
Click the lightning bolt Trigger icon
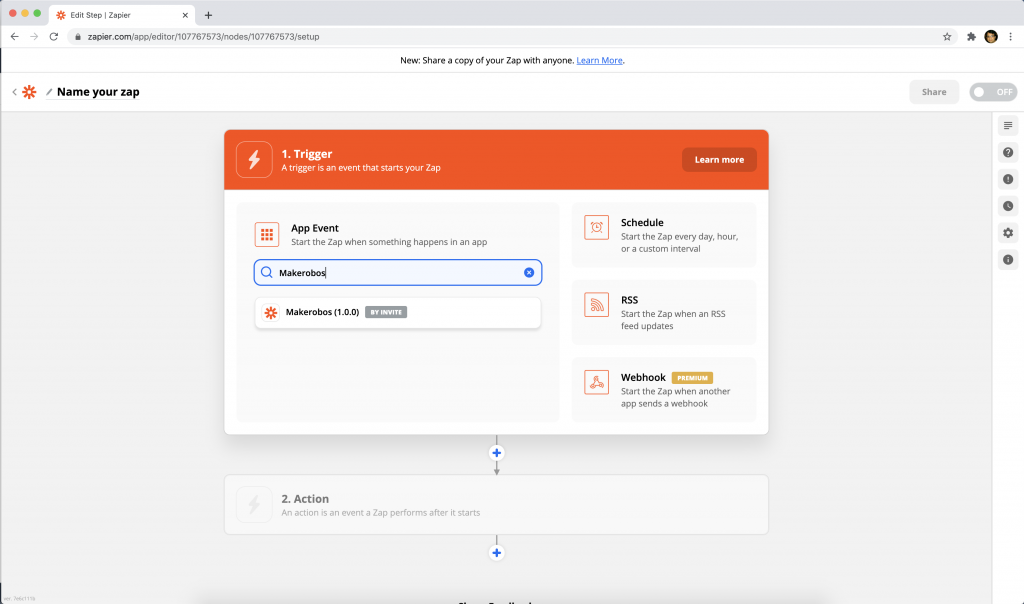click(x=254, y=159)
